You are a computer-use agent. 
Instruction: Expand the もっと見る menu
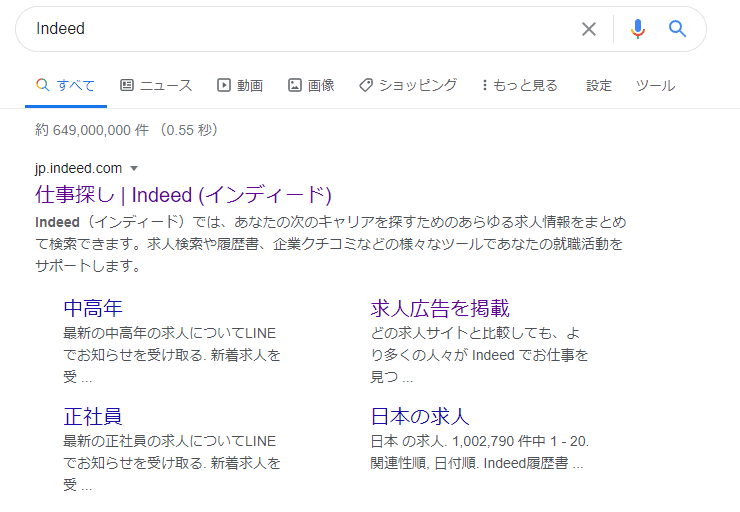tap(520, 85)
